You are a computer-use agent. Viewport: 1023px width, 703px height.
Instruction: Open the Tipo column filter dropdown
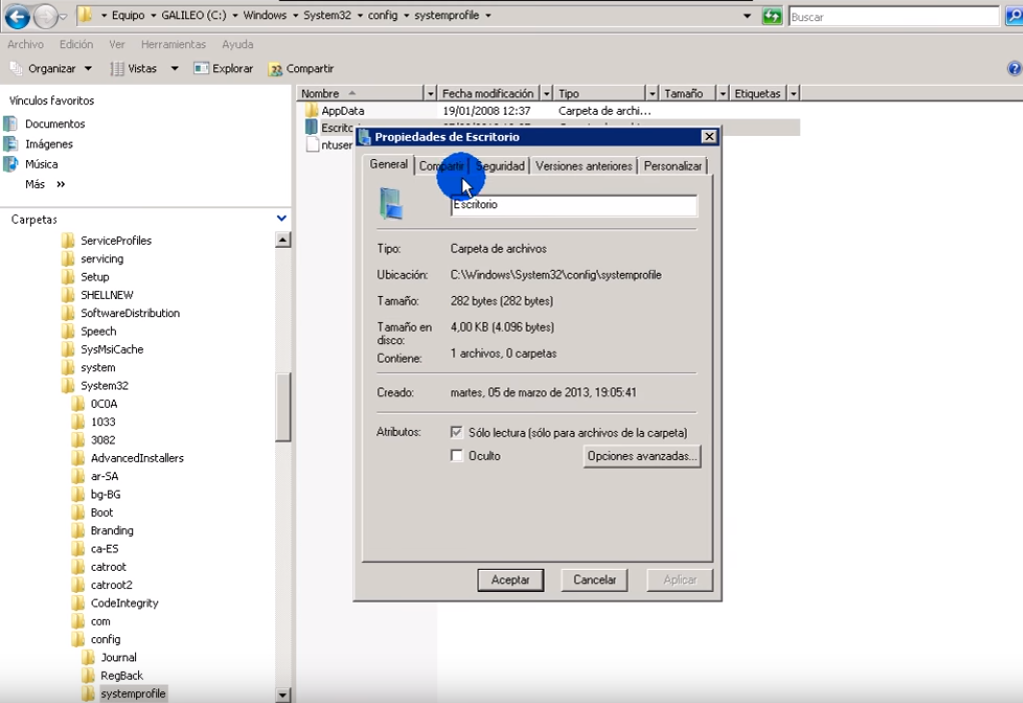(x=652, y=93)
